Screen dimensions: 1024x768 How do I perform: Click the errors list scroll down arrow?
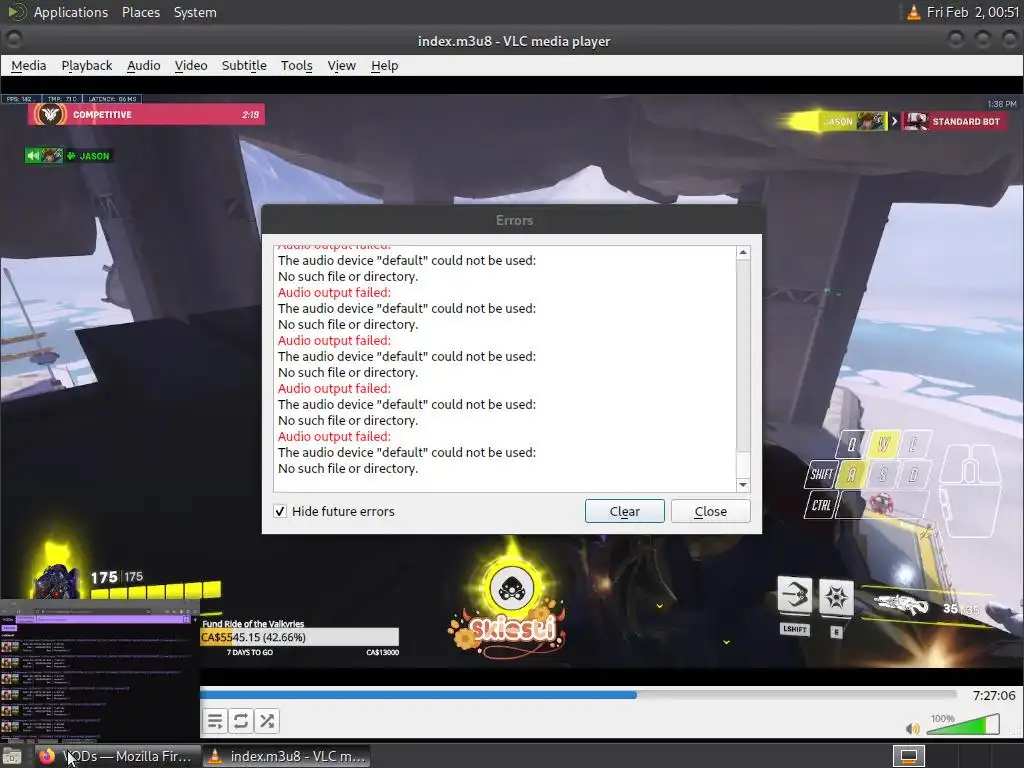(743, 485)
